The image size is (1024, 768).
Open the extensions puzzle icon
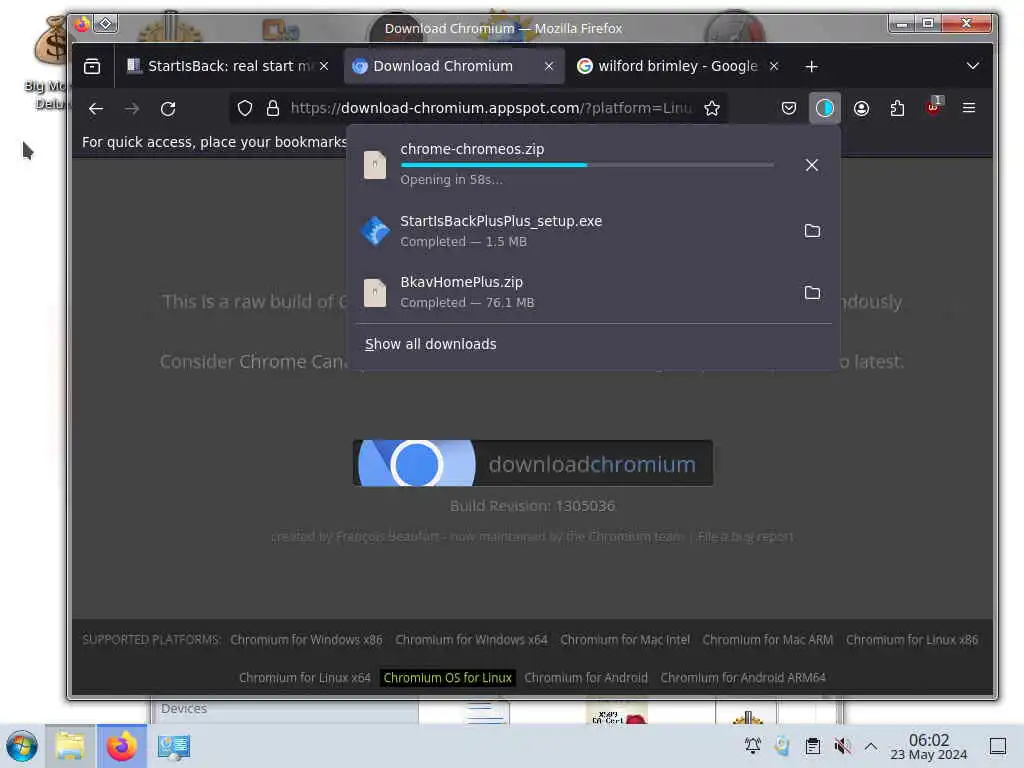tap(897, 108)
